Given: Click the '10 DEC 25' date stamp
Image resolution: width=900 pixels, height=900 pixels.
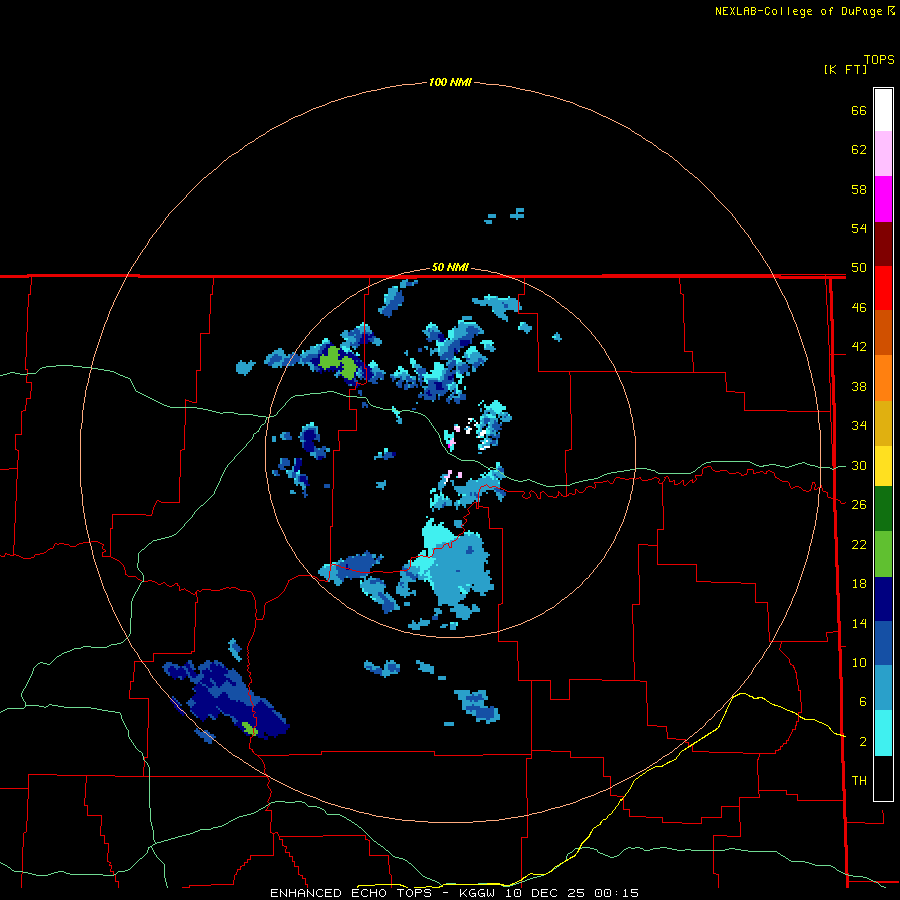Looking at the screenshot, I should coord(545,893).
